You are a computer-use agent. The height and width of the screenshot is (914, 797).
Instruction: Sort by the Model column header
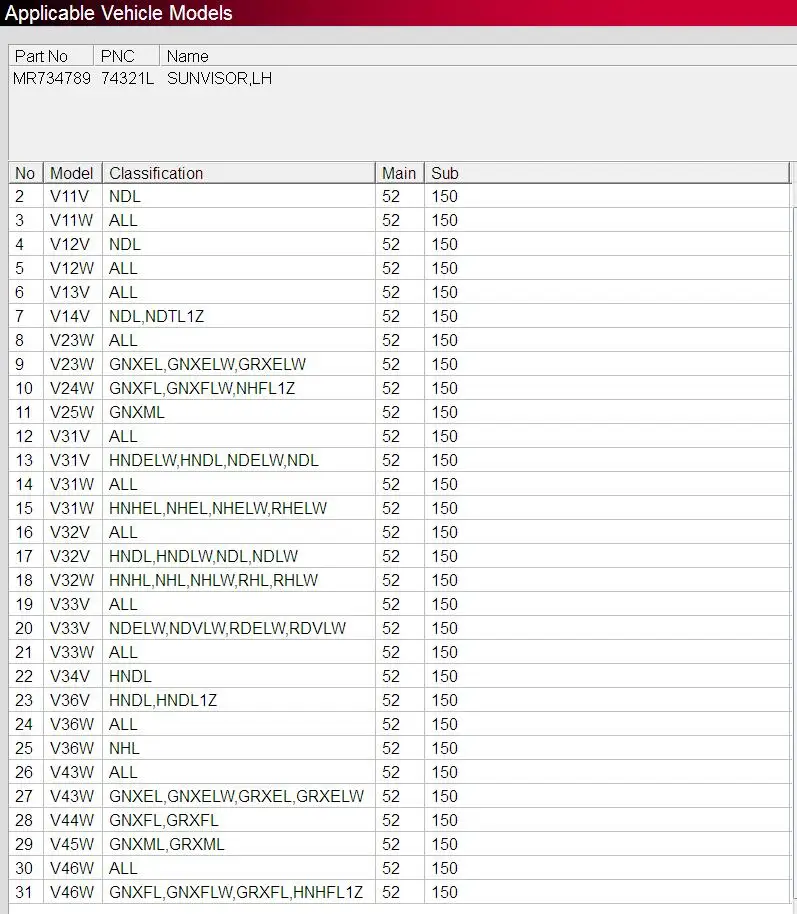72,173
